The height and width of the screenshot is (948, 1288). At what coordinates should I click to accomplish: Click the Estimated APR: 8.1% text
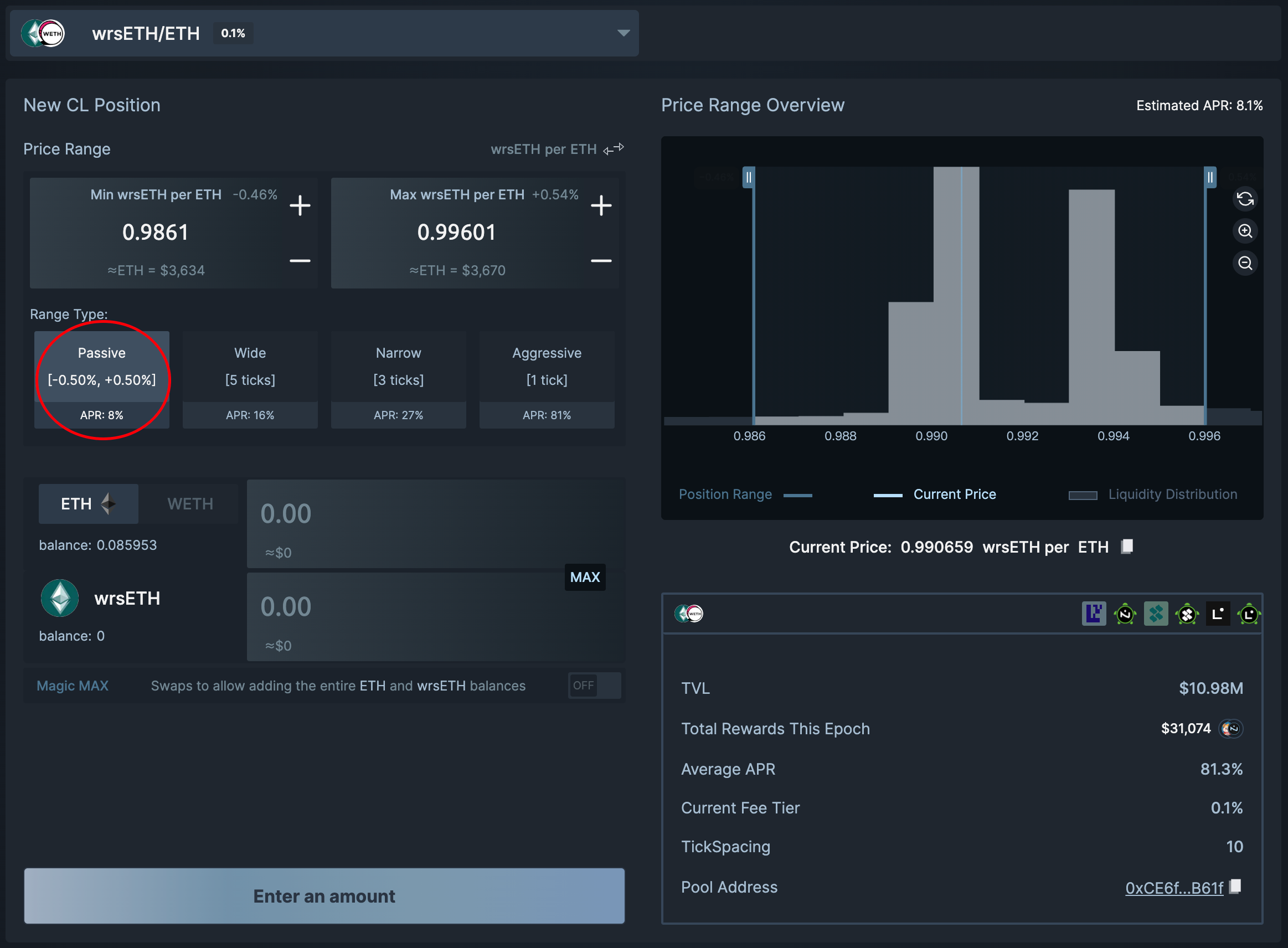pyautogui.click(x=1199, y=106)
